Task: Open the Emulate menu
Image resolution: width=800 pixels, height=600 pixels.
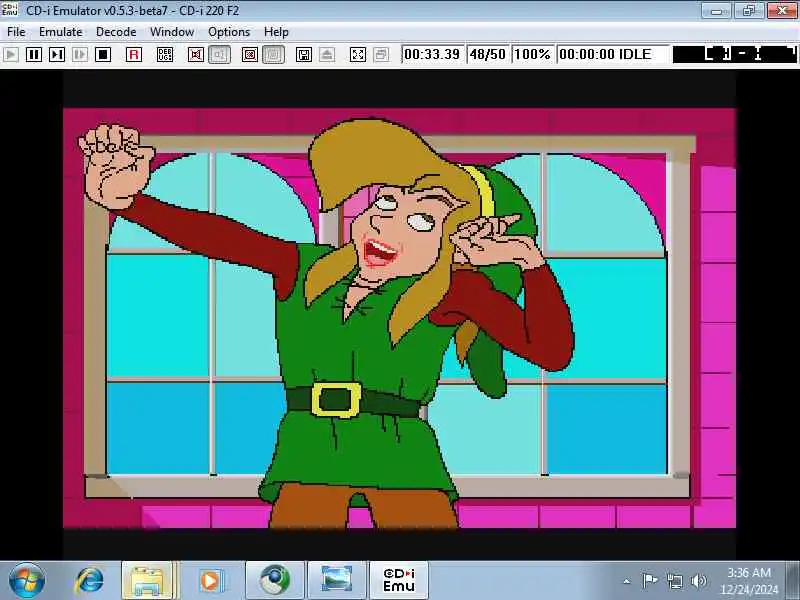Action: [60, 32]
